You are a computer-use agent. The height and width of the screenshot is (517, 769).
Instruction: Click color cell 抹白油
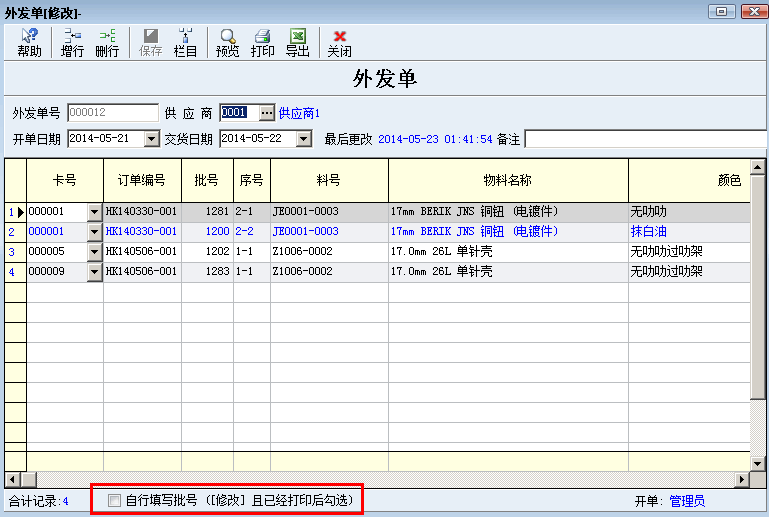pyautogui.click(x=689, y=232)
